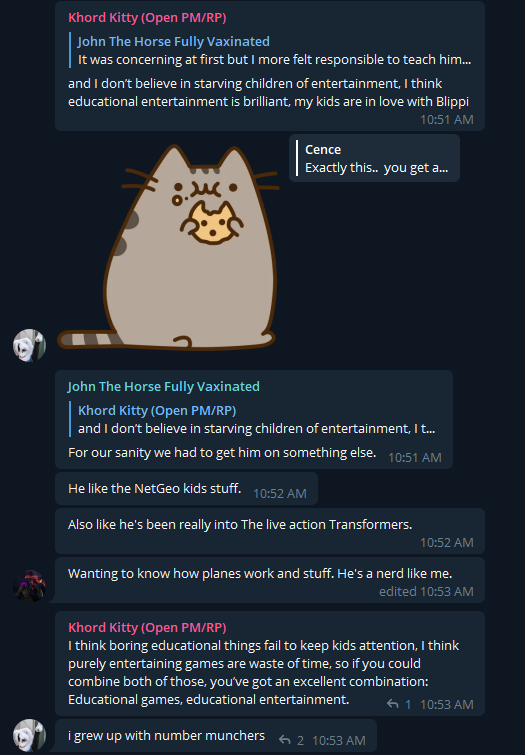Click the John The Horse Fully Vaxinated sender name
Viewport: 525px width, 755px height.
coord(164,386)
